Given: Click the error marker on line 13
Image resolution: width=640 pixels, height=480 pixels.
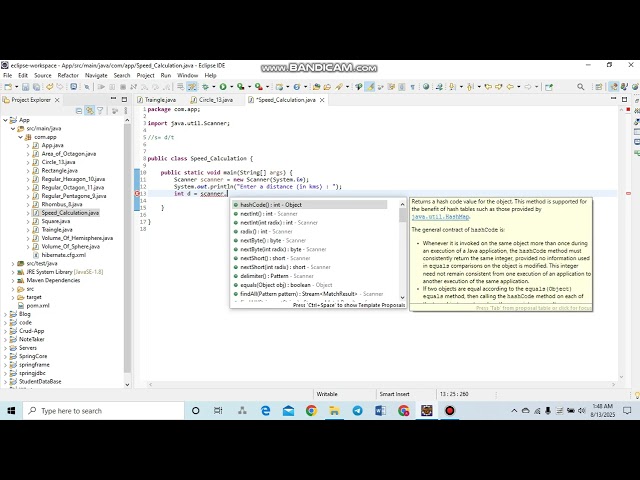Looking at the screenshot, I should [x=138, y=193].
